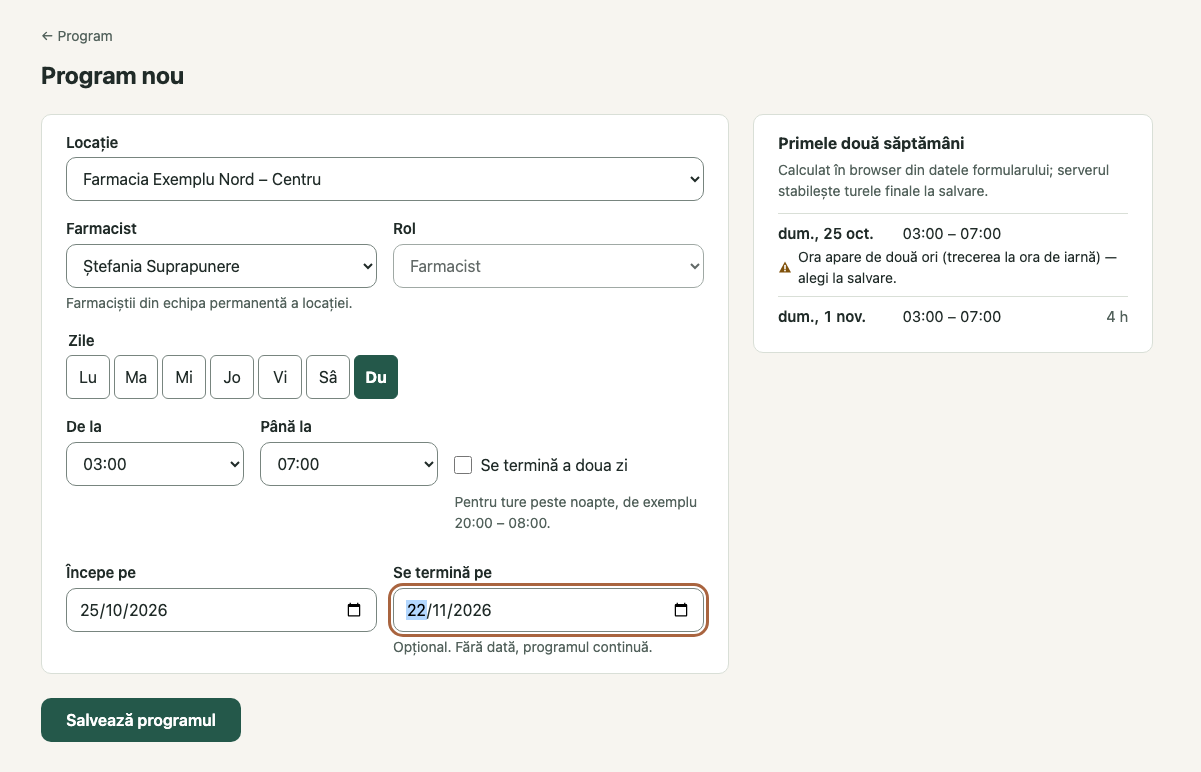The height and width of the screenshot is (772, 1201).
Task: Go back via the Program link
Action: pos(77,36)
